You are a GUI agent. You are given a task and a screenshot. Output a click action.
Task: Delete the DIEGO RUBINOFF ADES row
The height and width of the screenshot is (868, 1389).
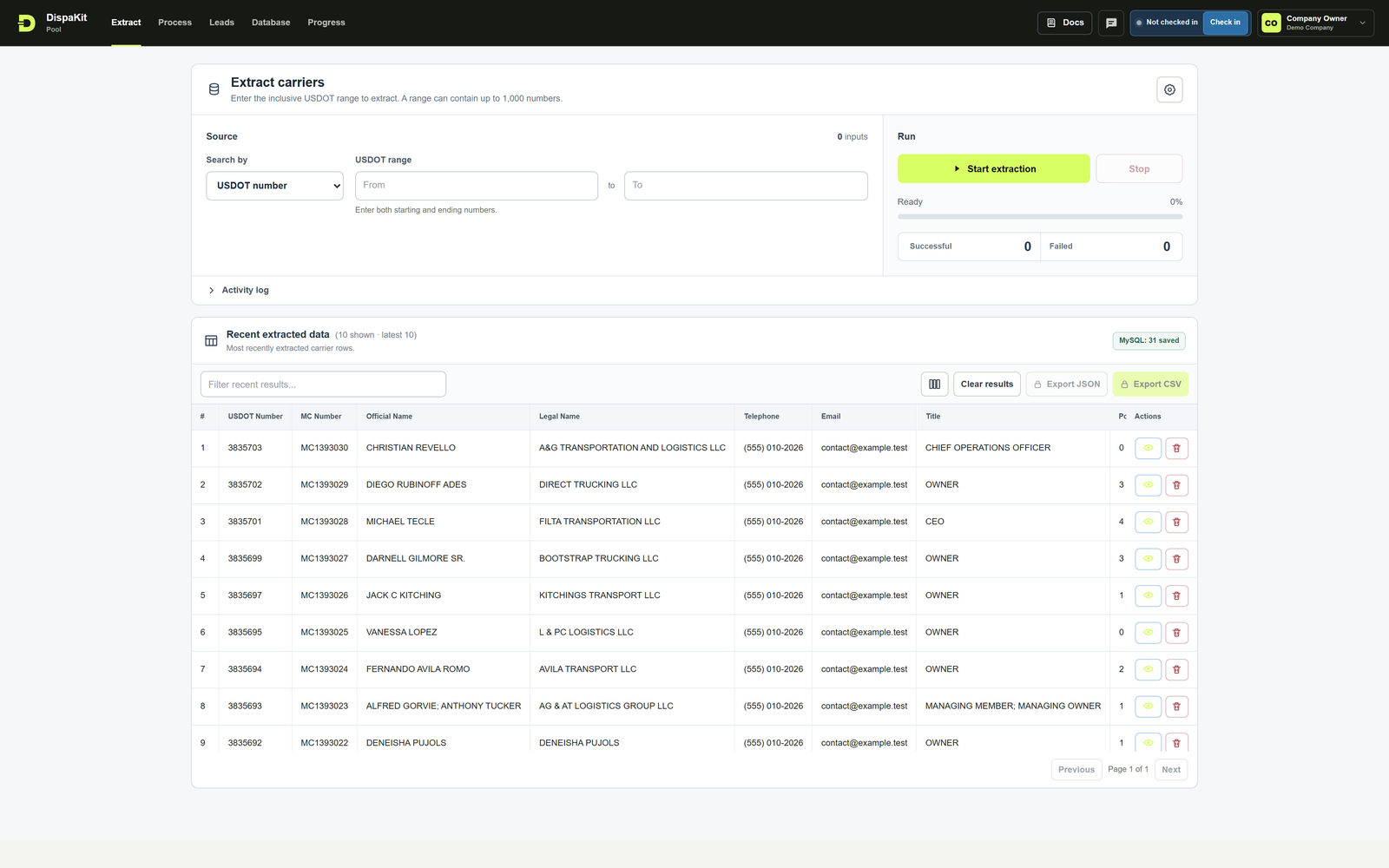click(1176, 485)
